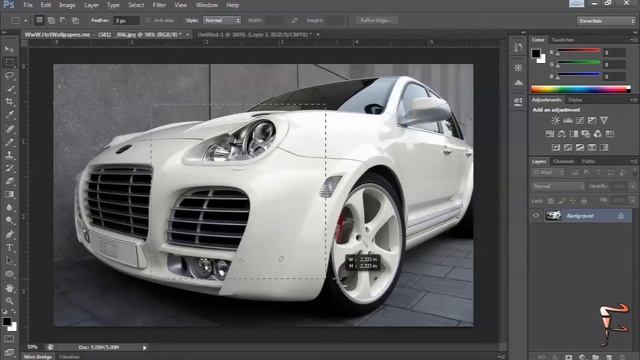Select the Pen tool
The image size is (640, 360).
click(x=9, y=235)
